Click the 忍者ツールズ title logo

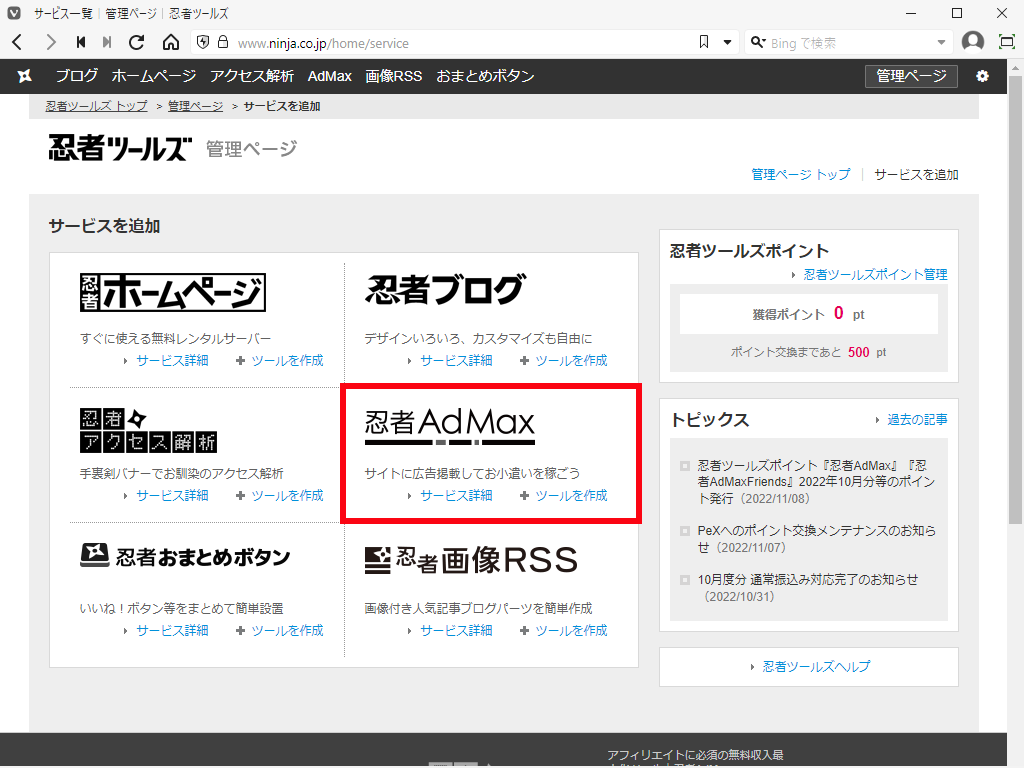pos(120,148)
